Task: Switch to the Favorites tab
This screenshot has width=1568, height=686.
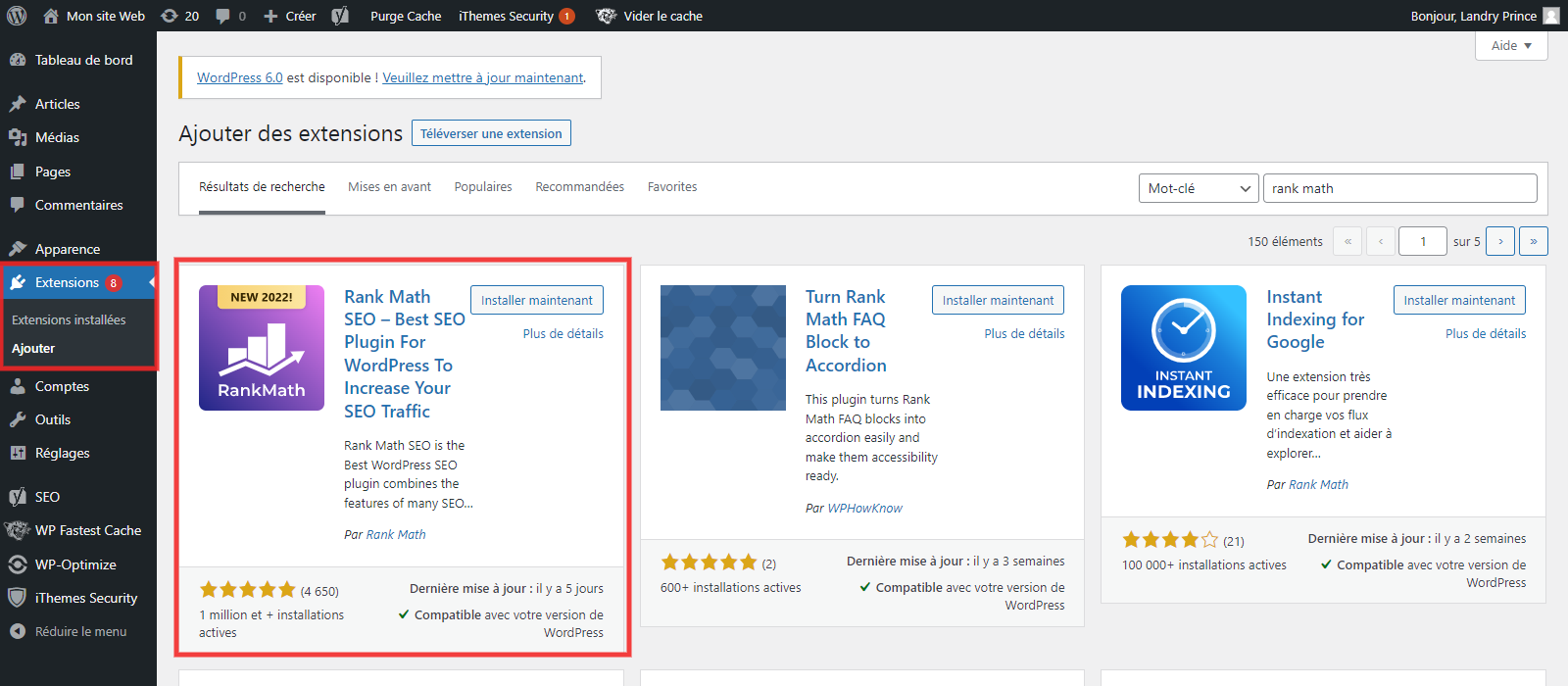Action: tap(672, 186)
